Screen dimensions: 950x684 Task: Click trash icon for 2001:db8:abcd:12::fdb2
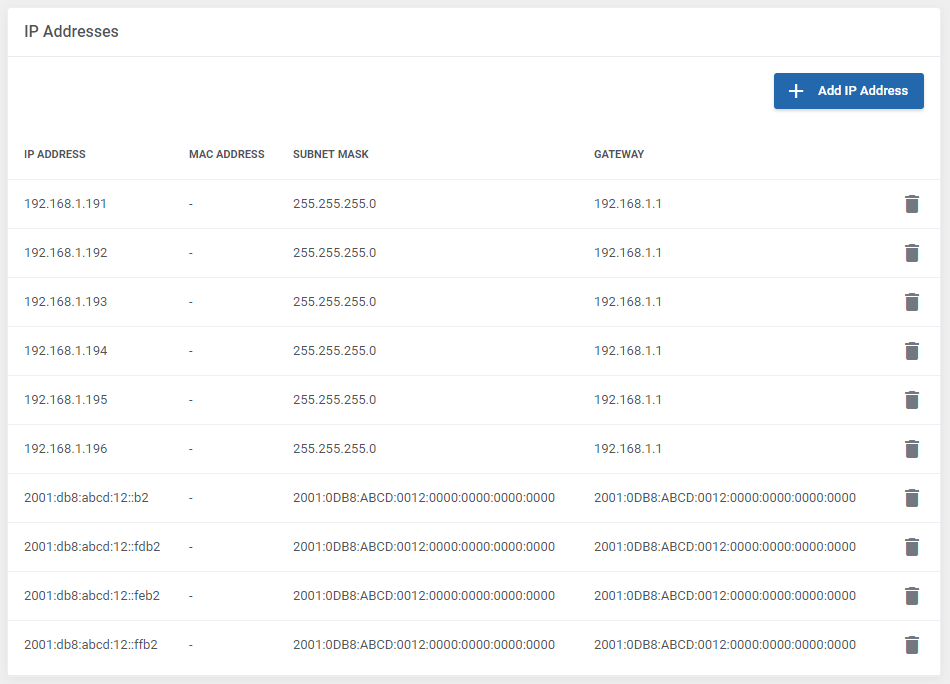pyautogui.click(x=911, y=548)
